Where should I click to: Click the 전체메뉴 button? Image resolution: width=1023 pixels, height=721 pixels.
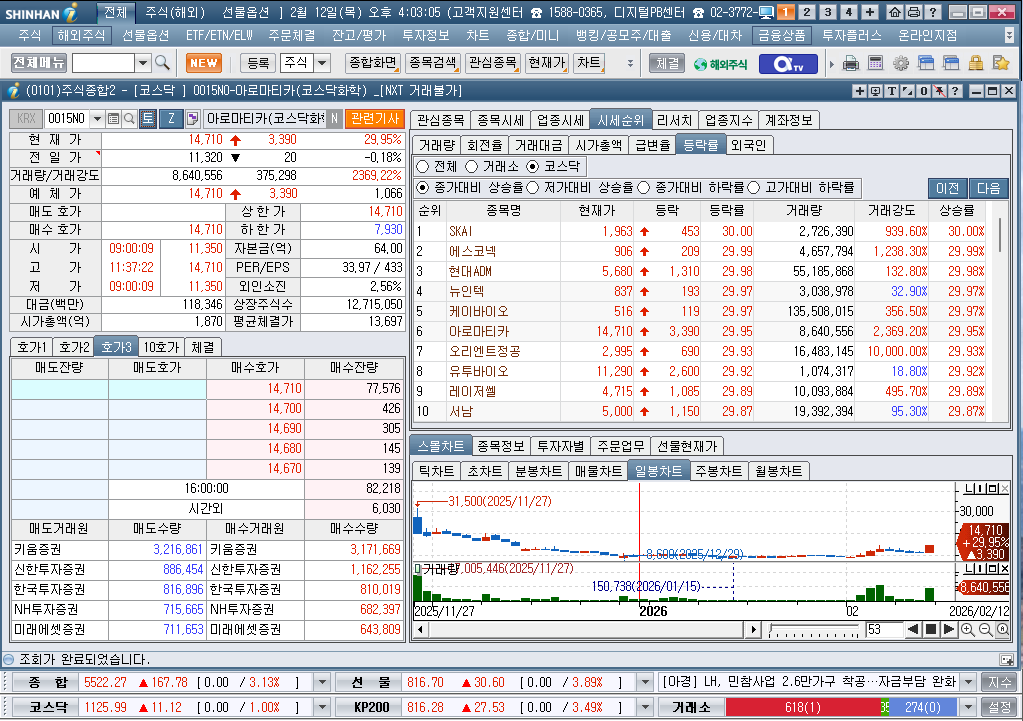[x=39, y=63]
